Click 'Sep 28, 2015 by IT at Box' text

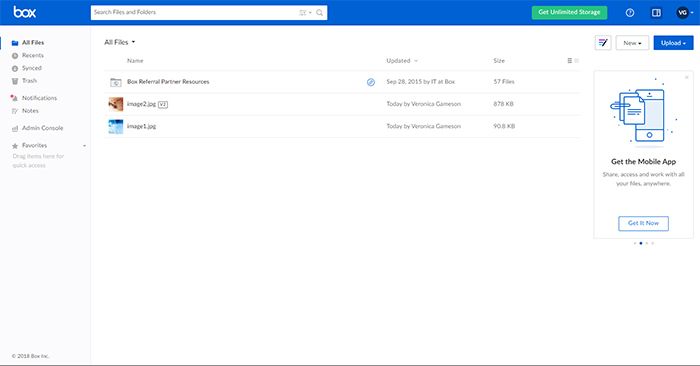421,82
